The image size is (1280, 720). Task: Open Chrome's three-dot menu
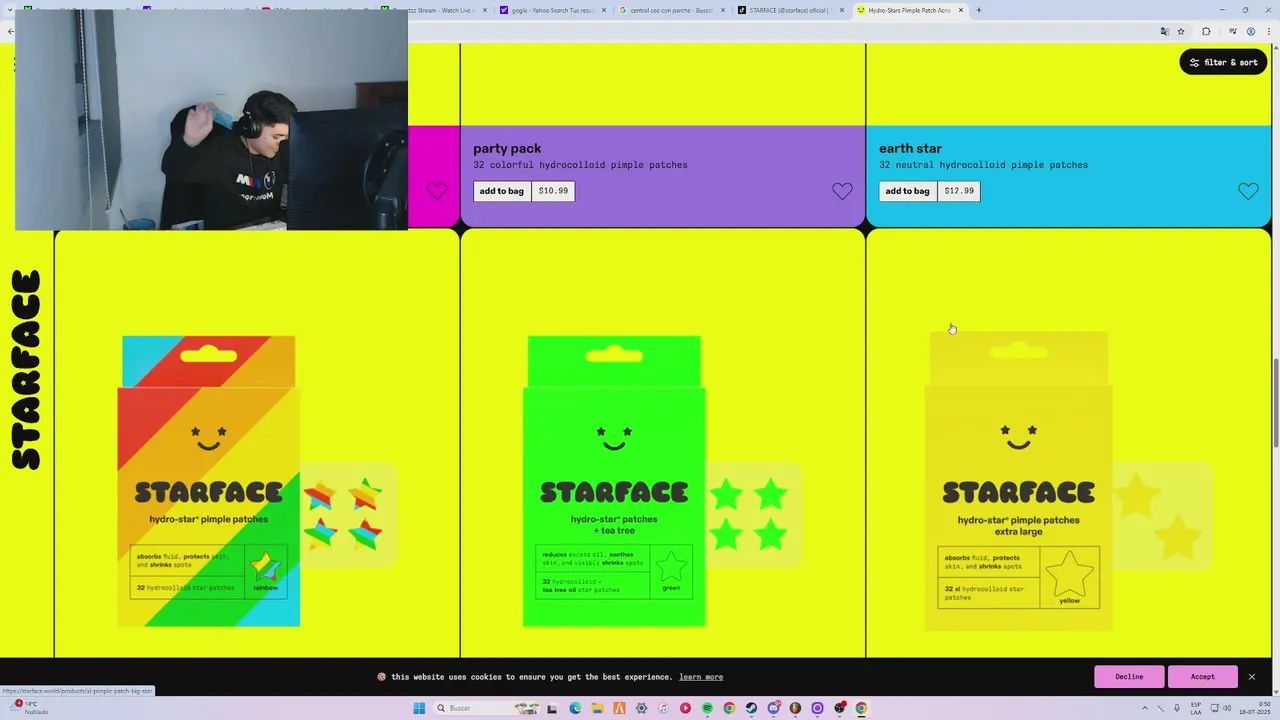(x=1269, y=31)
